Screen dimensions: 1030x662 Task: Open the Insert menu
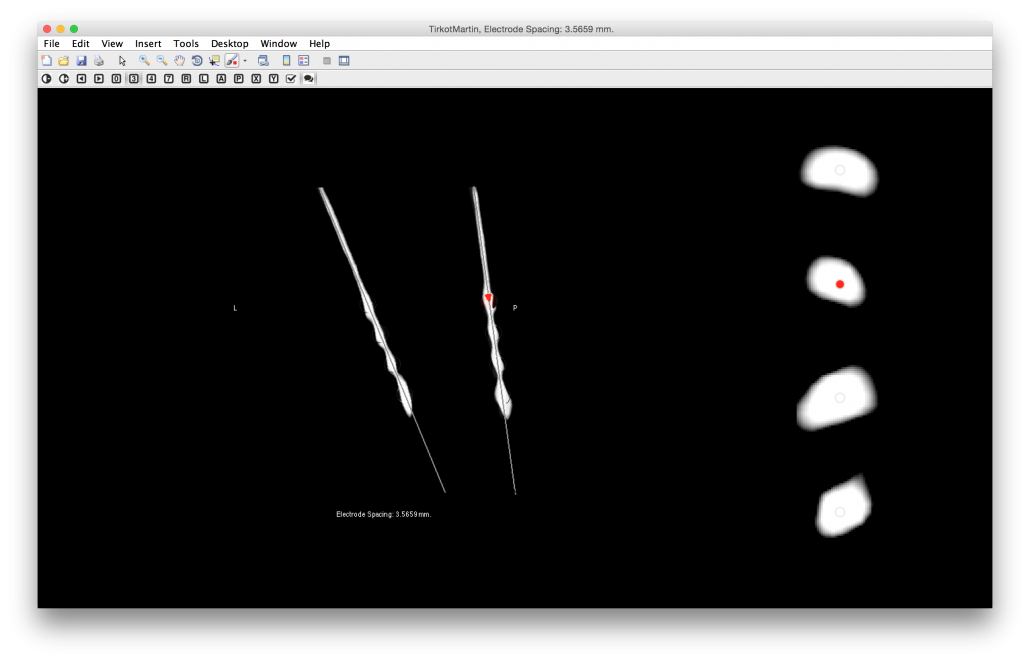pos(148,43)
